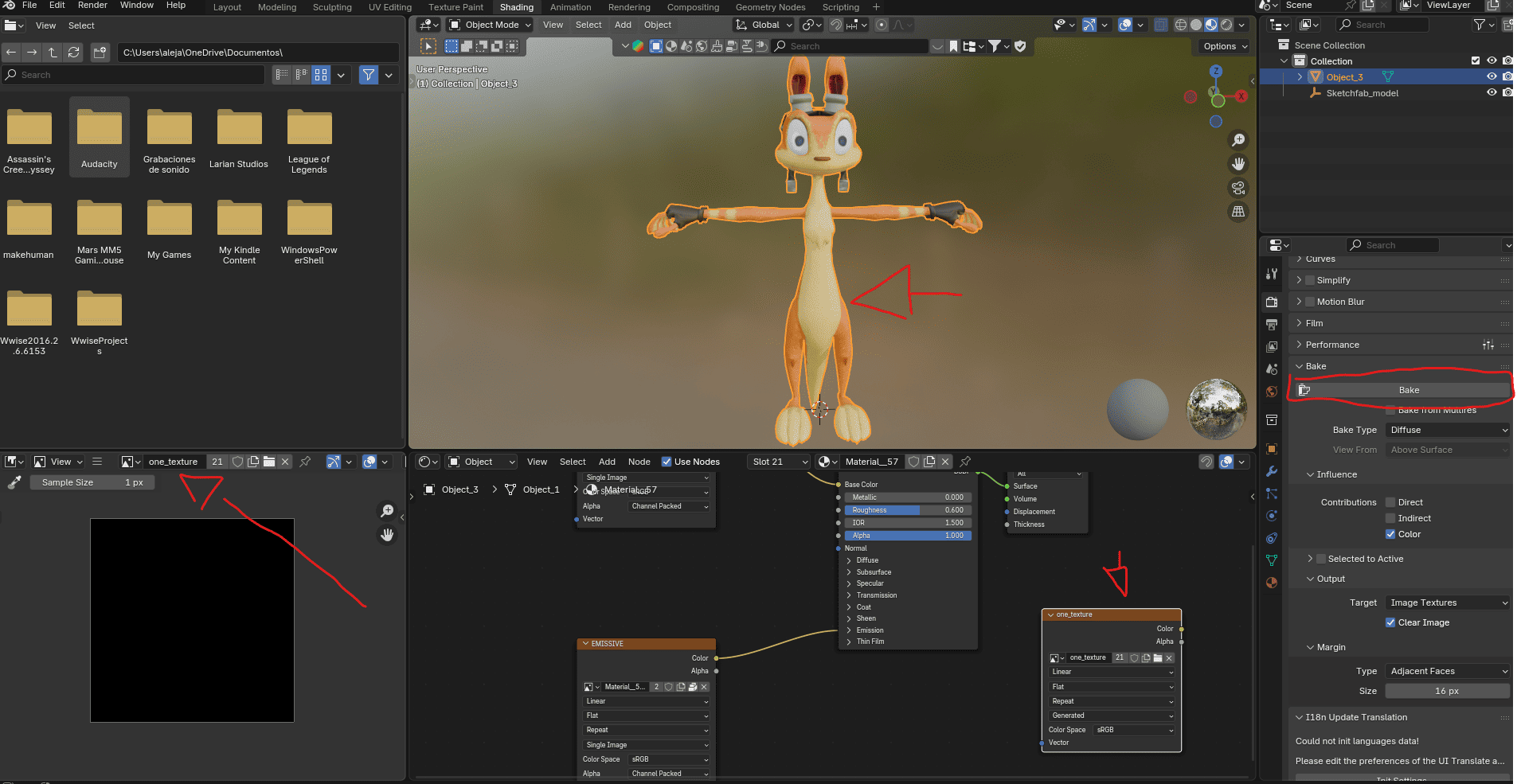Open the viewport Options popover
Viewport: 1517px width, 784px height.
(1224, 46)
